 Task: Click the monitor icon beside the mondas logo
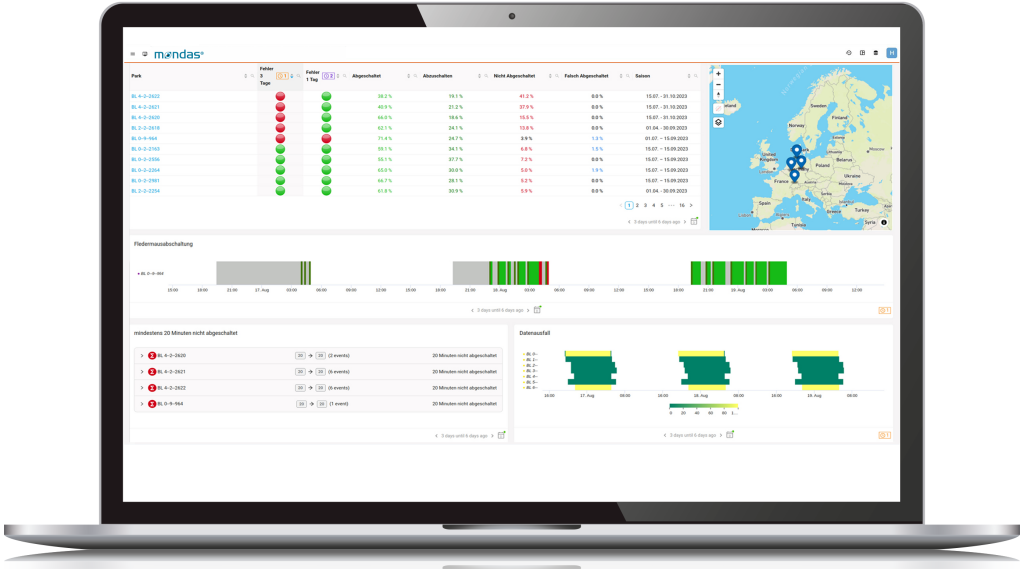145,54
